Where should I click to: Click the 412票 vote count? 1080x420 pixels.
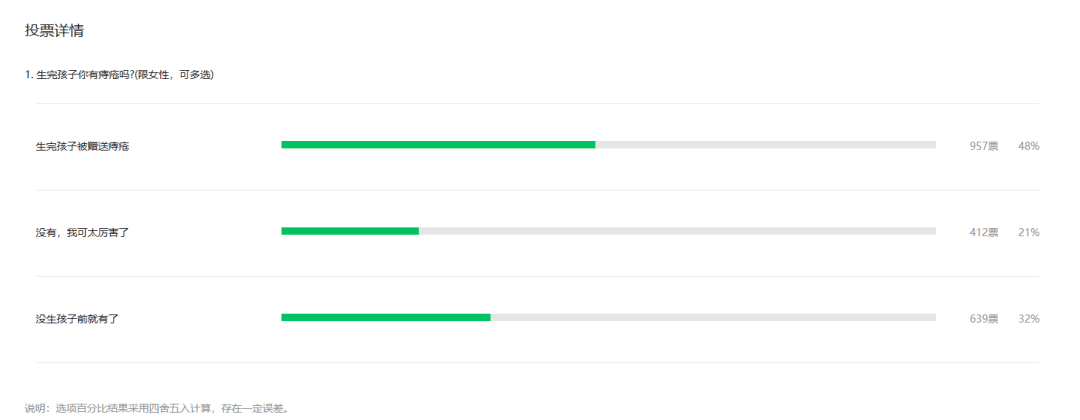tap(984, 233)
